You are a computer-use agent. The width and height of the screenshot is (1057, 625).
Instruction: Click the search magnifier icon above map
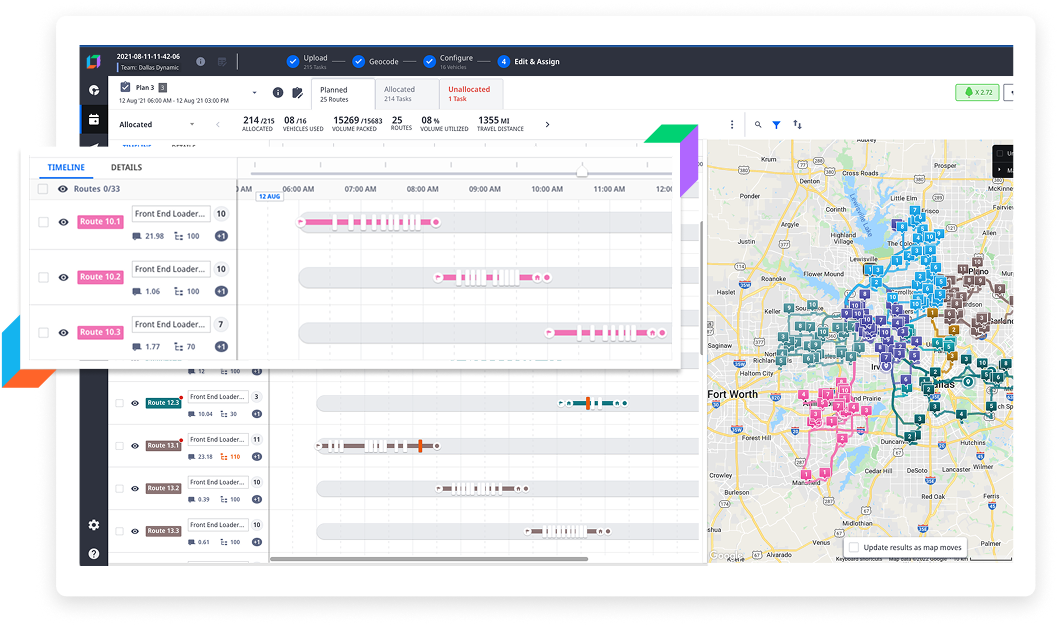pos(758,125)
